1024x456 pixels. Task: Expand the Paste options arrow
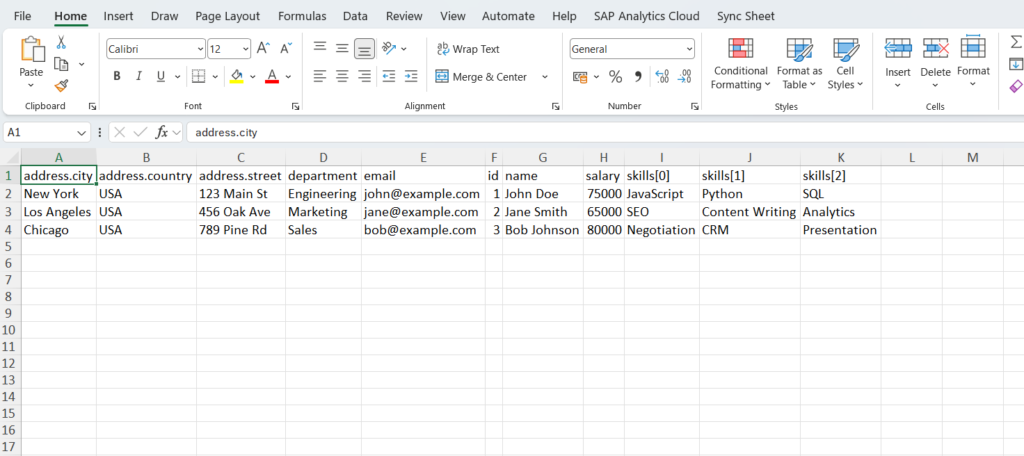(x=31, y=86)
